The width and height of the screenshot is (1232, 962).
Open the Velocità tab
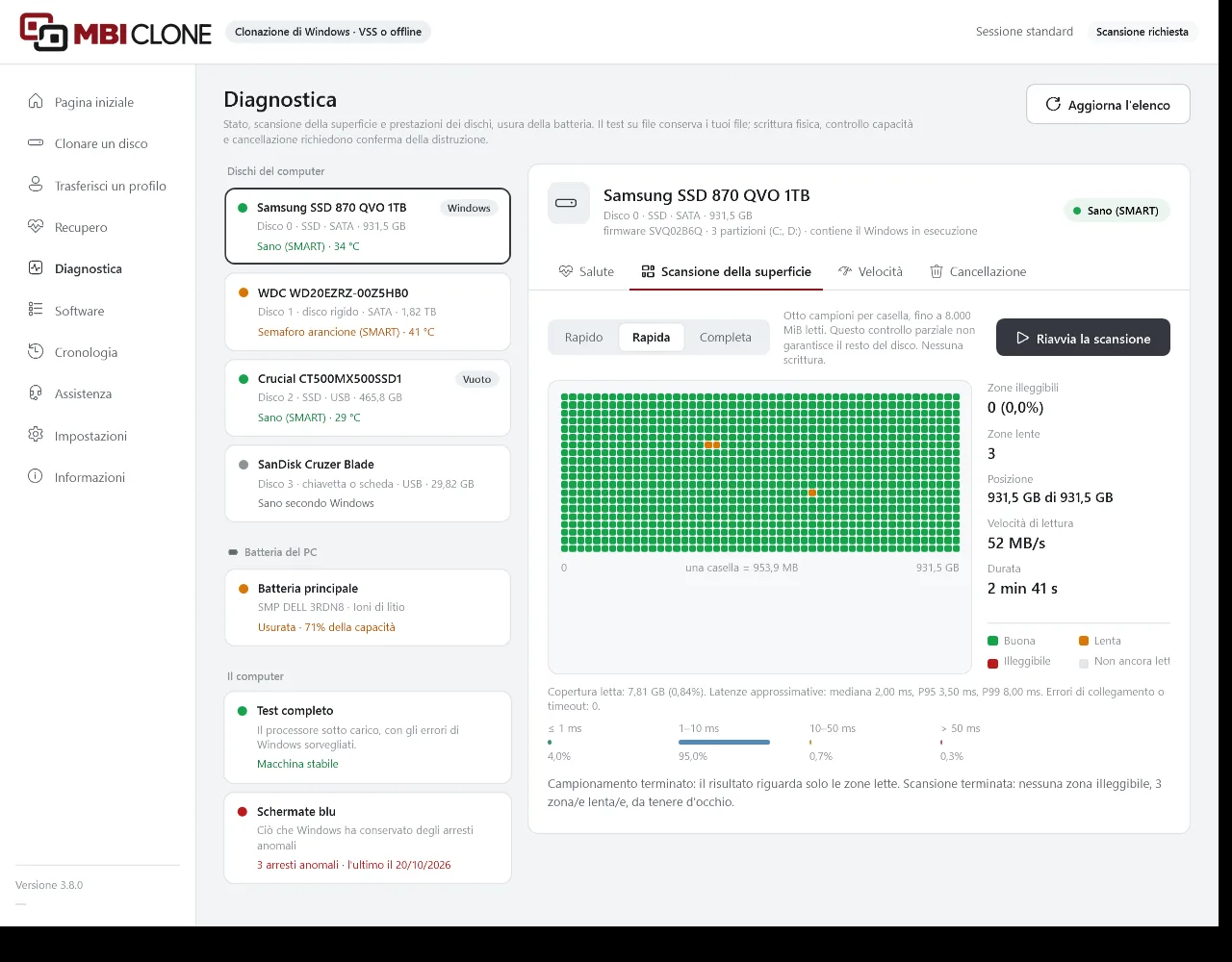pos(870,271)
